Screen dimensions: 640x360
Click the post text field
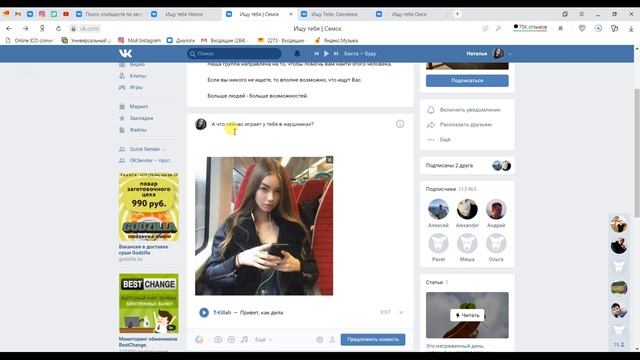click(300, 124)
